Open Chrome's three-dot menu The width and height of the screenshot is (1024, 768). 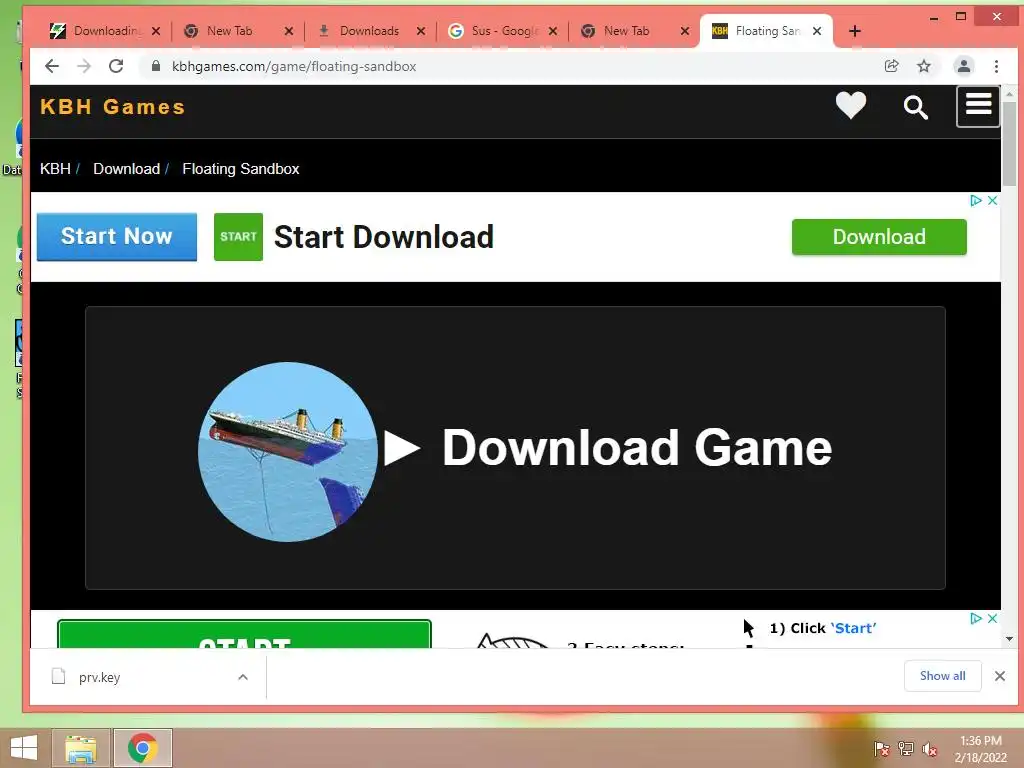[996, 66]
